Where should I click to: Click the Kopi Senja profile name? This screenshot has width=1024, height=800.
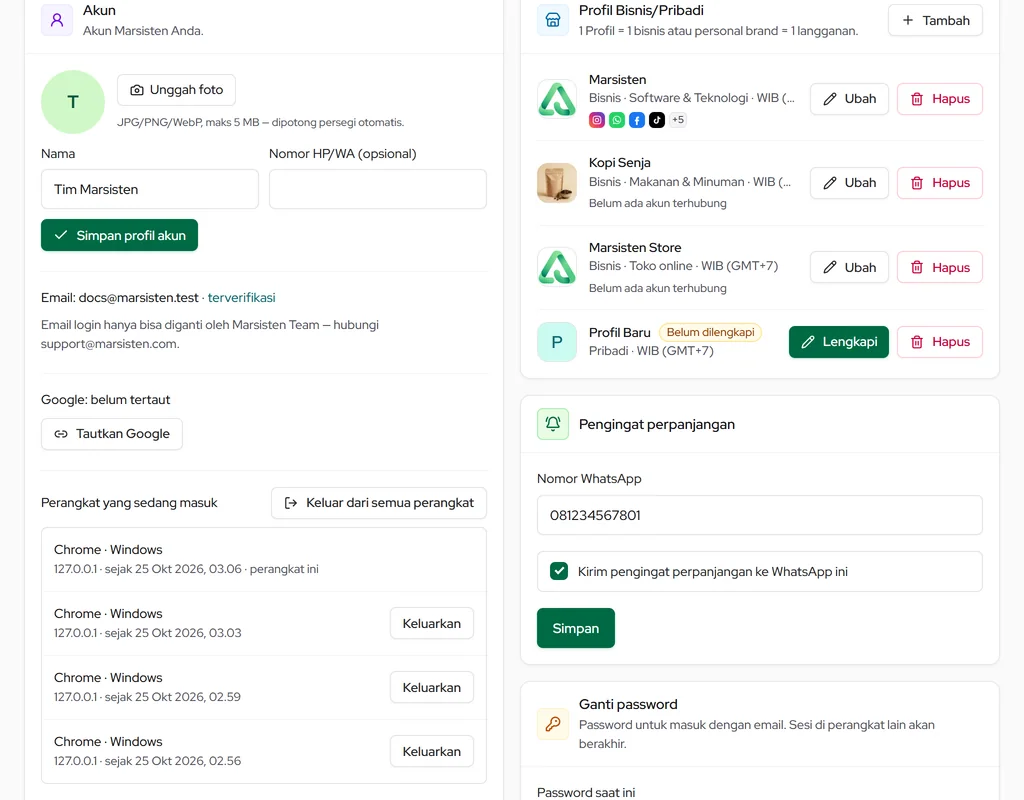tap(620, 163)
